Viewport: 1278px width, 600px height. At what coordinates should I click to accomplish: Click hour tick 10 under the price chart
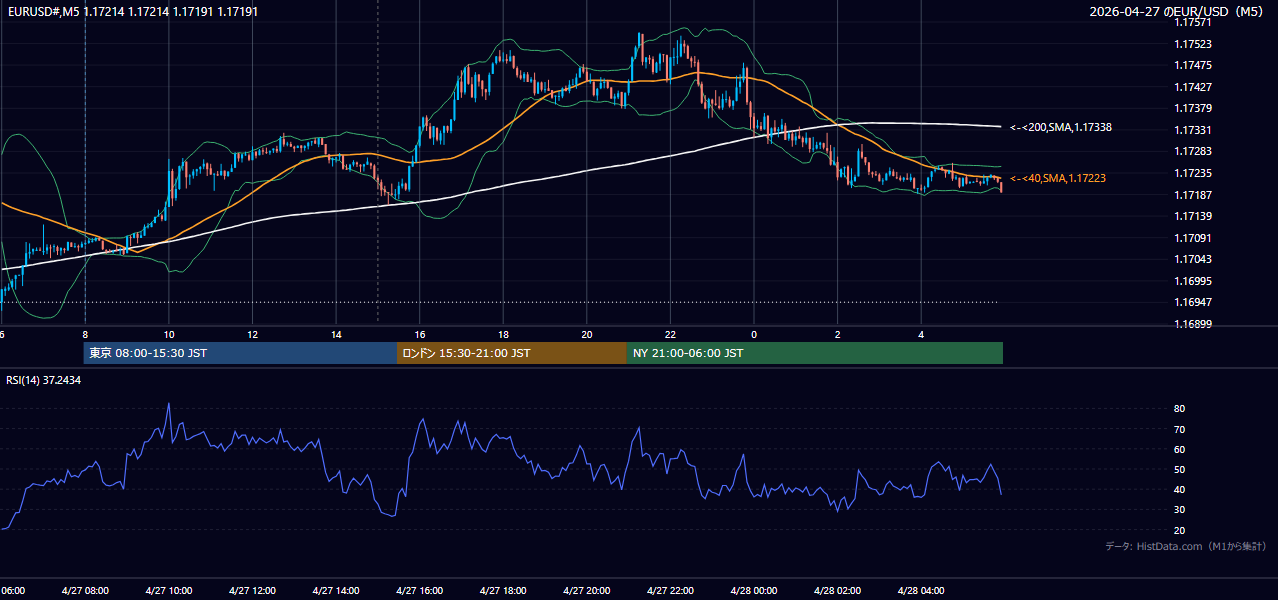coord(169,334)
